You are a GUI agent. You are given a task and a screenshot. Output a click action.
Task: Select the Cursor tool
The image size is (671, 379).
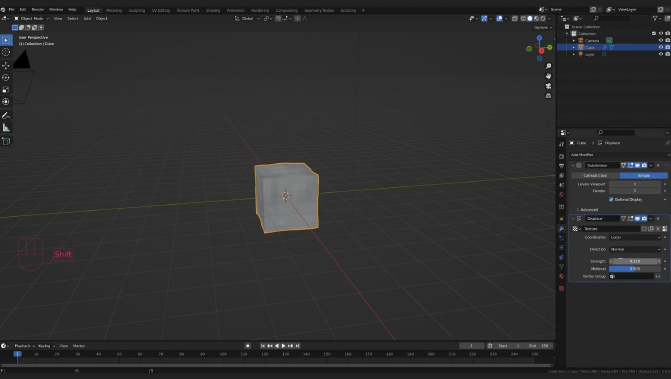pyautogui.click(x=6, y=52)
